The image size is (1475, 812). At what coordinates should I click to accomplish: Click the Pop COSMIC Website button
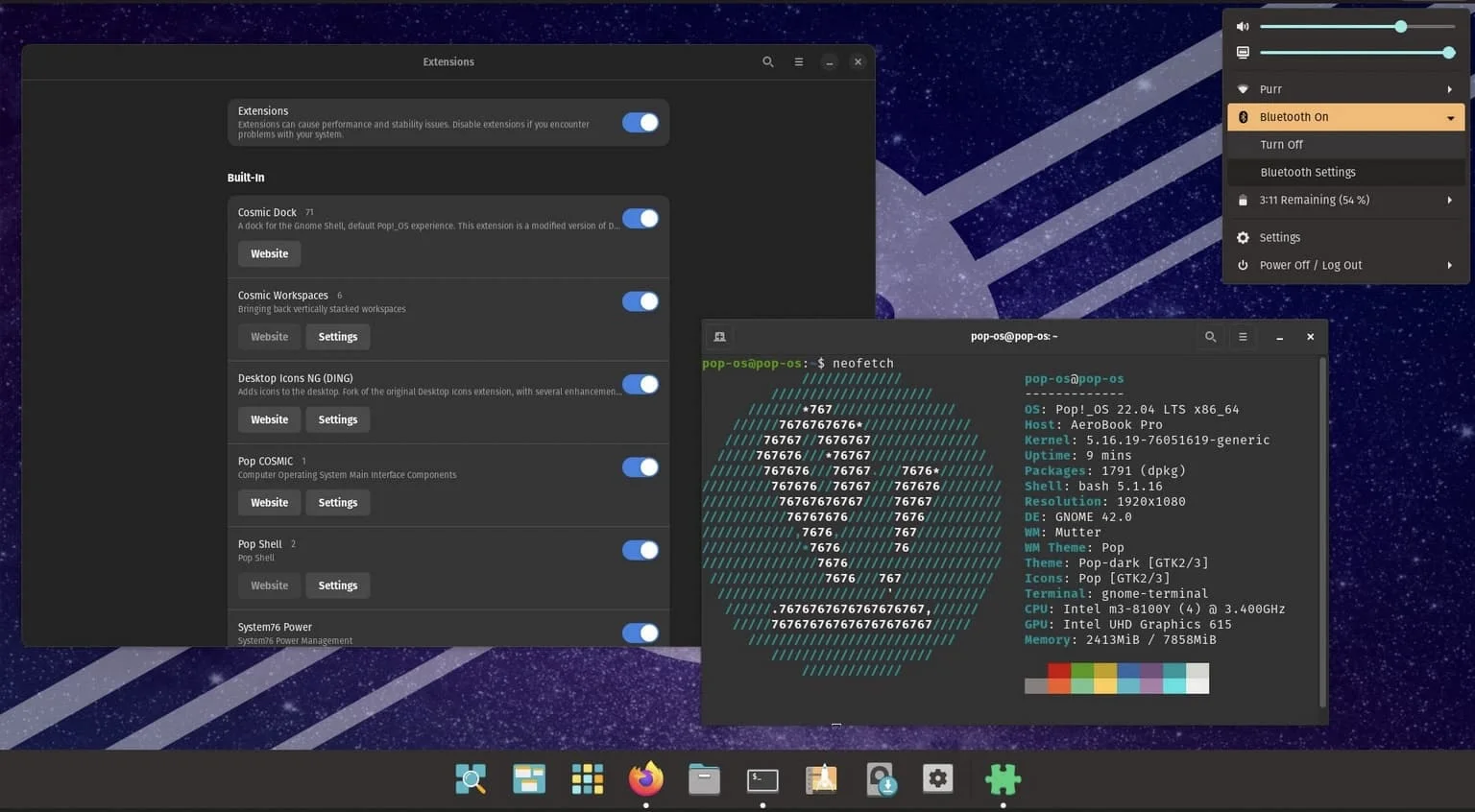269,502
